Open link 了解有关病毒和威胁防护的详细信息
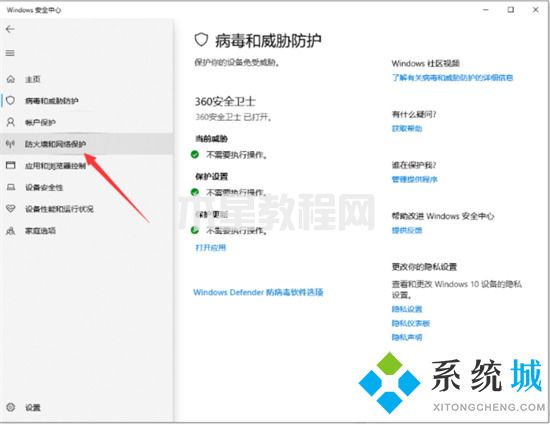The width and height of the screenshot is (550, 425). [x=452, y=77]
